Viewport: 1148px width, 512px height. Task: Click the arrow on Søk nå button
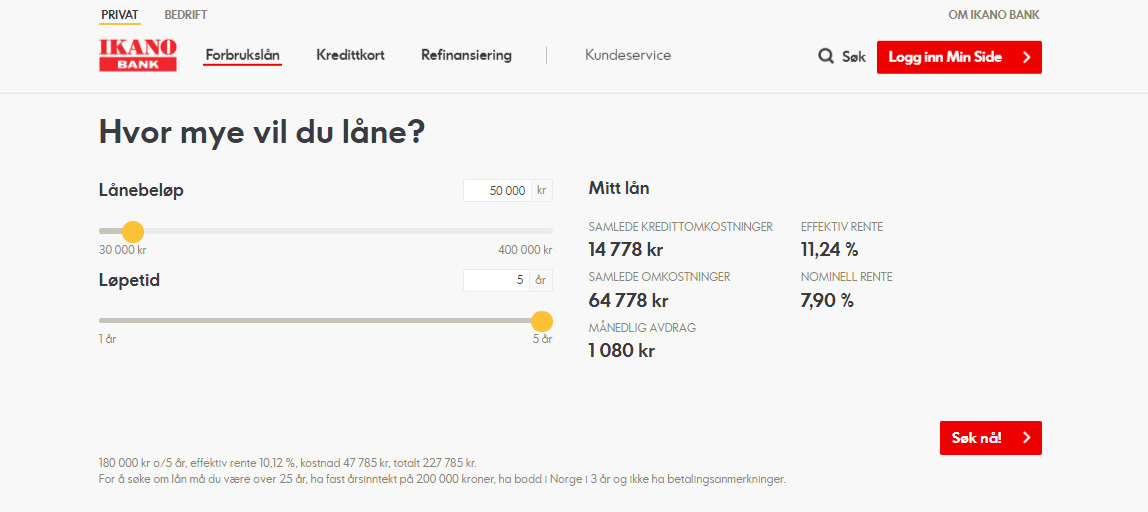point(1026,438)
